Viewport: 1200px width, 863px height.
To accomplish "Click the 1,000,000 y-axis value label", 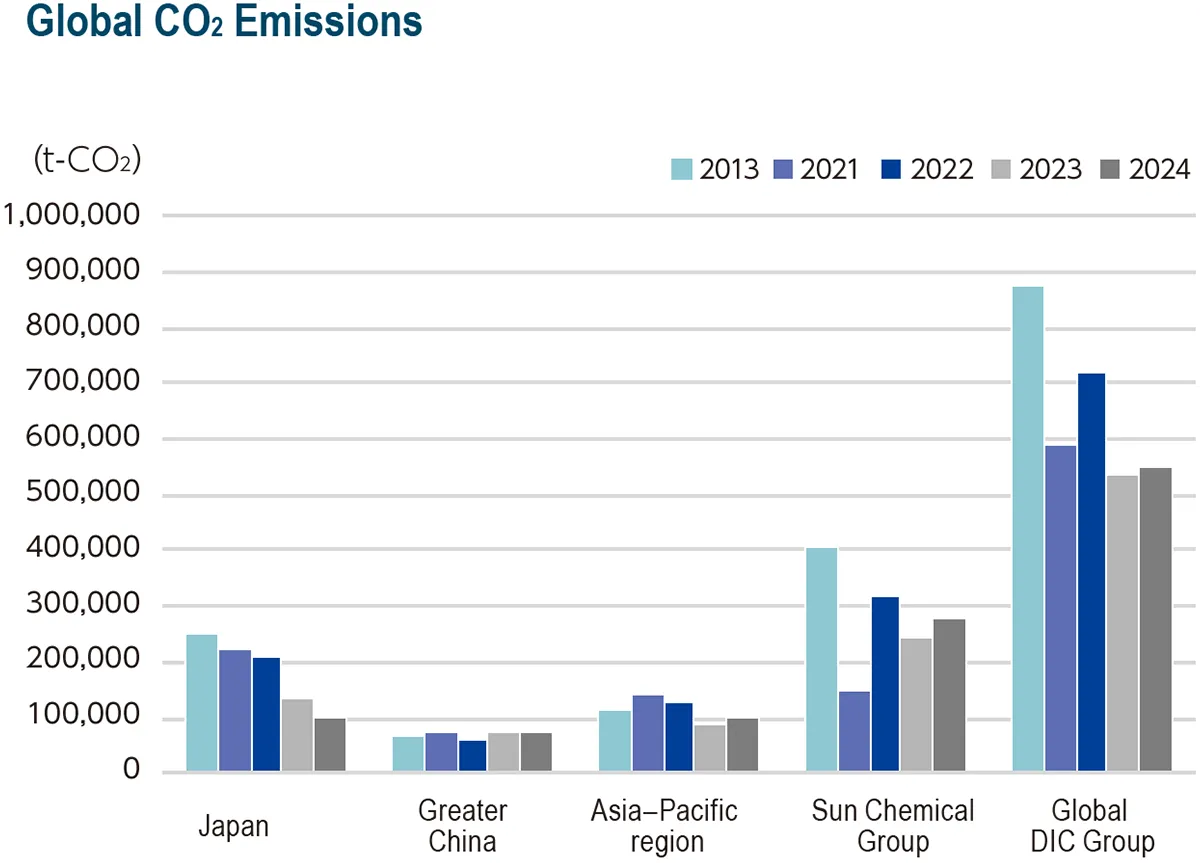I will [x=77, y=216].
